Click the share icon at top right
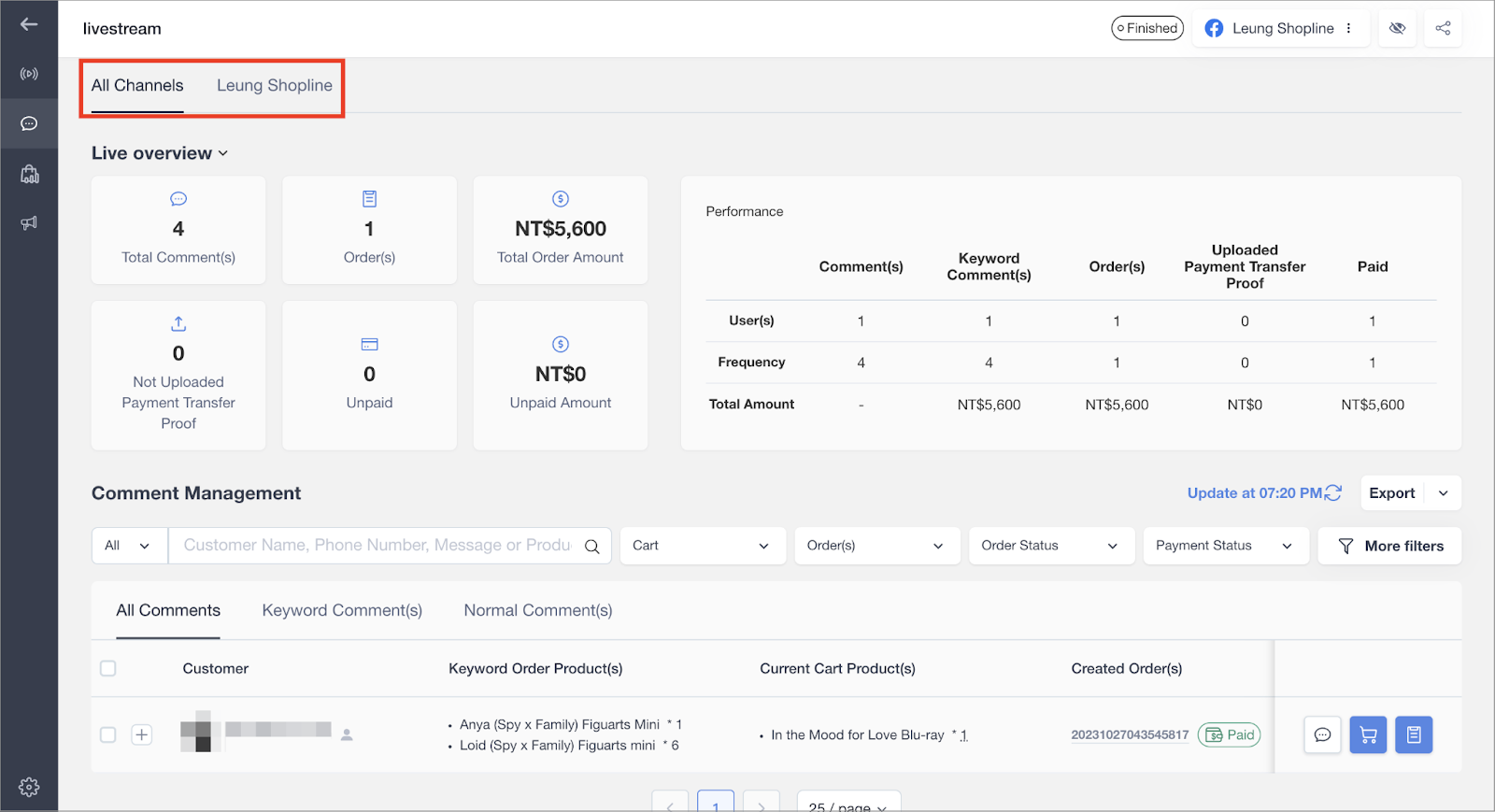1495x812 pixels. tap(1443, 28)
